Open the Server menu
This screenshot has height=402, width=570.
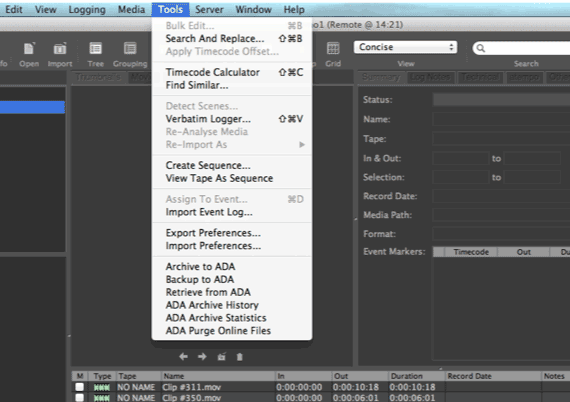[209, 9]
